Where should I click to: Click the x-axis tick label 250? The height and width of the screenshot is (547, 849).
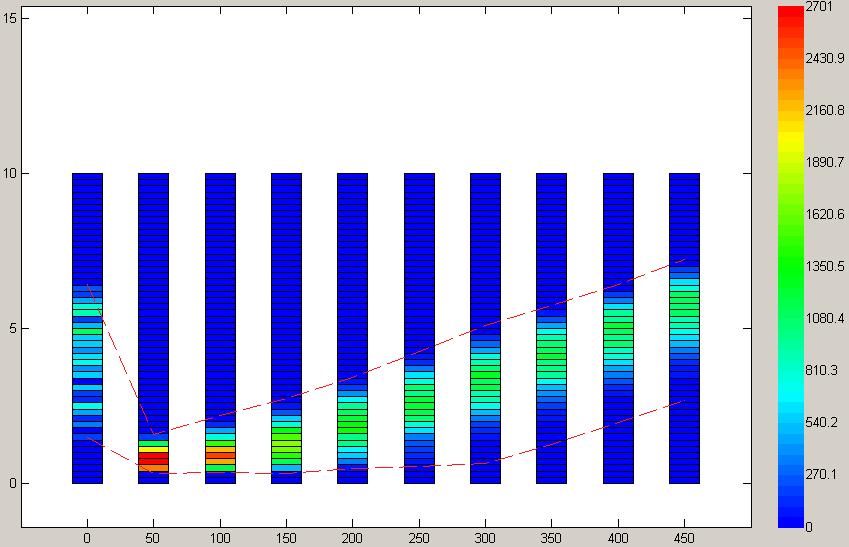[418, 537]
